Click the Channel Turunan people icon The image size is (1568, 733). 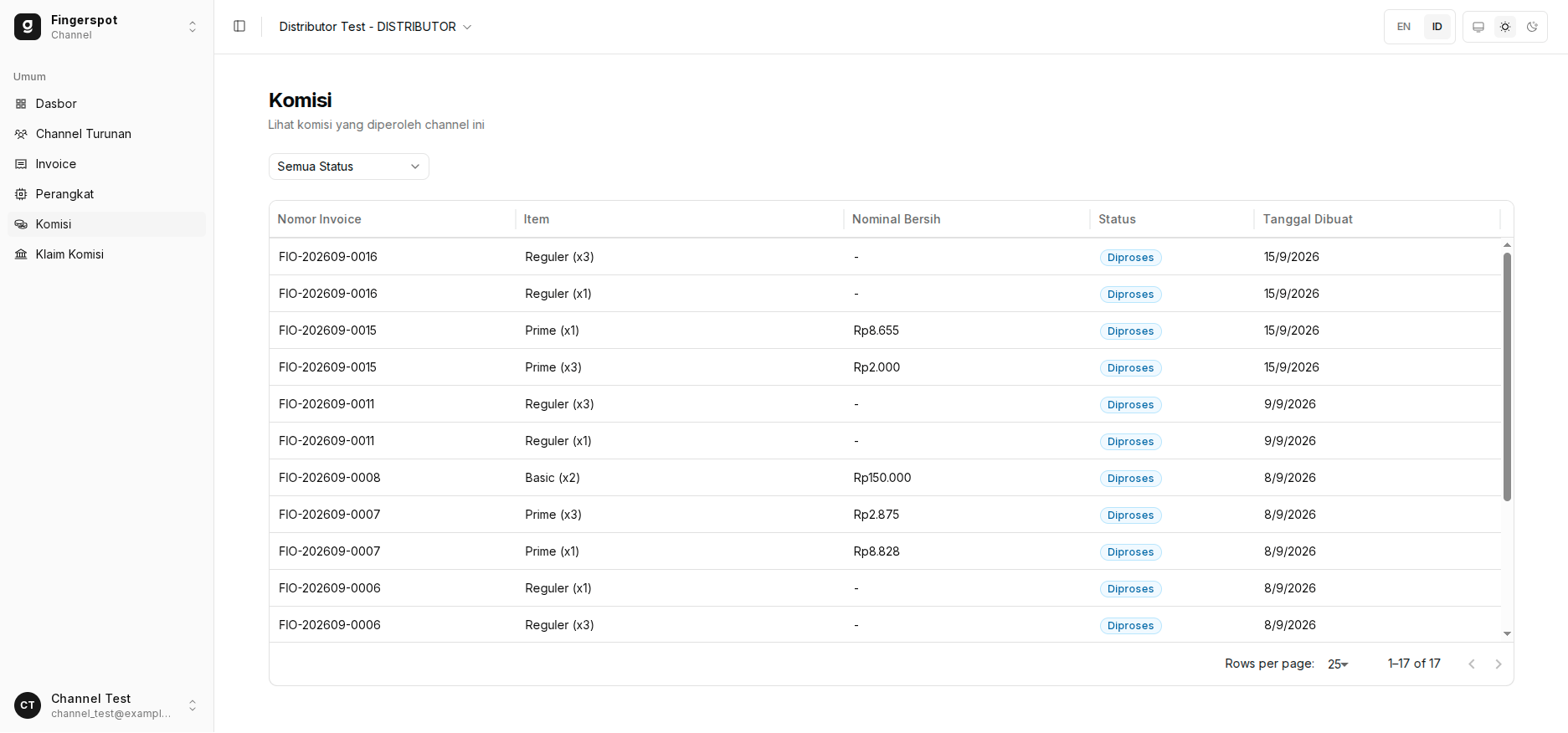(x=21, y=134)
